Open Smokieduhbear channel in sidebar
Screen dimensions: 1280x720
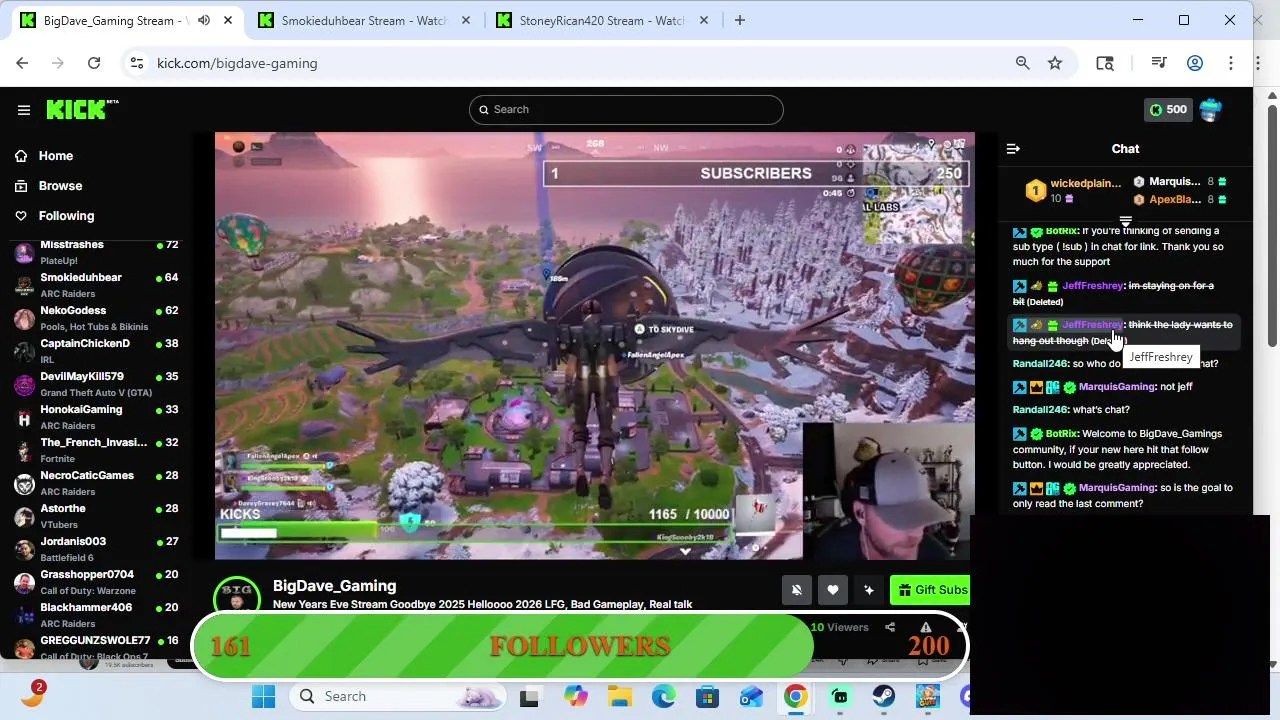(x=97, y=285)
